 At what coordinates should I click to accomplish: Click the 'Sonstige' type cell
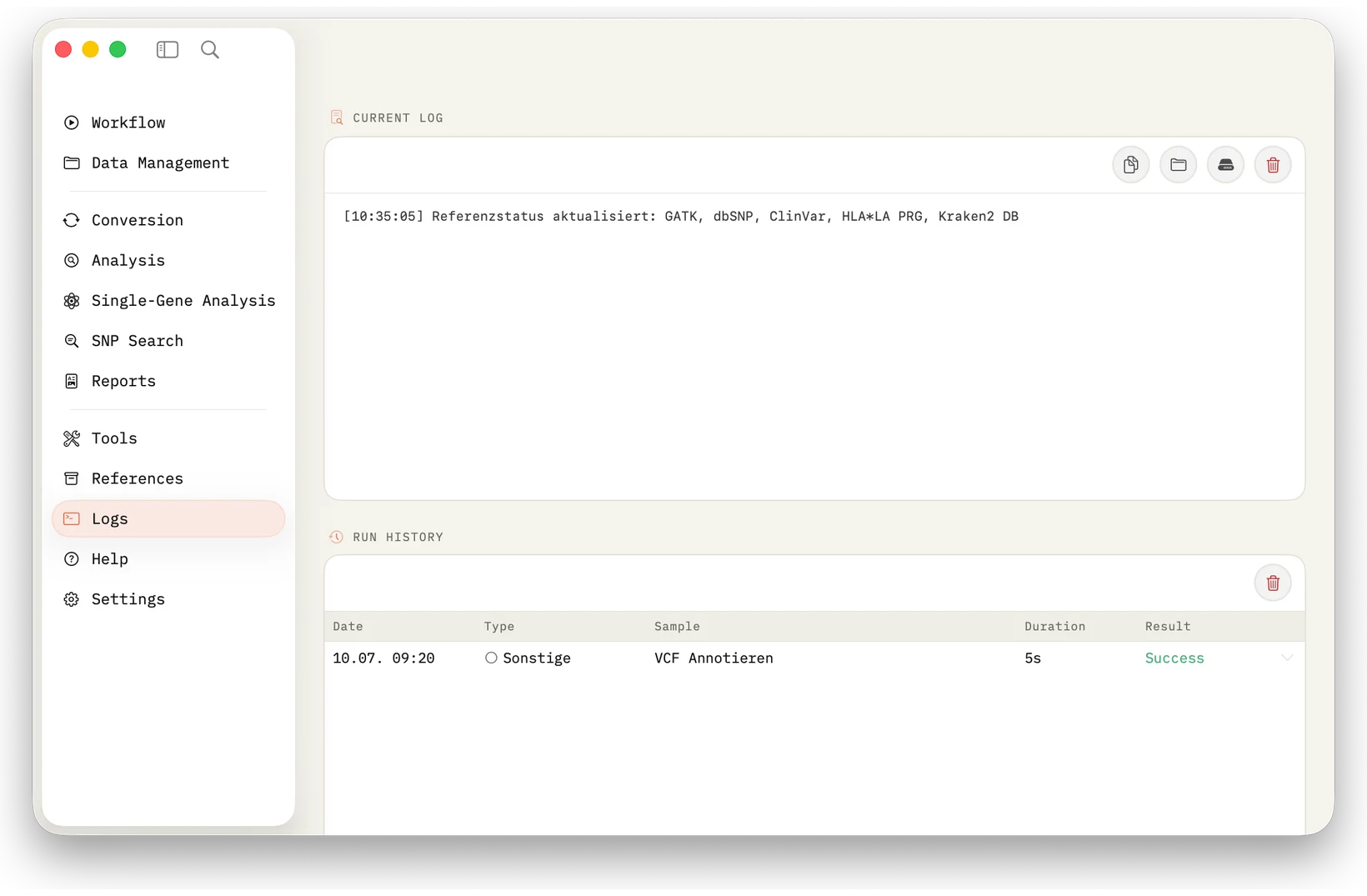pyautogui.click(x=528, y=658)
